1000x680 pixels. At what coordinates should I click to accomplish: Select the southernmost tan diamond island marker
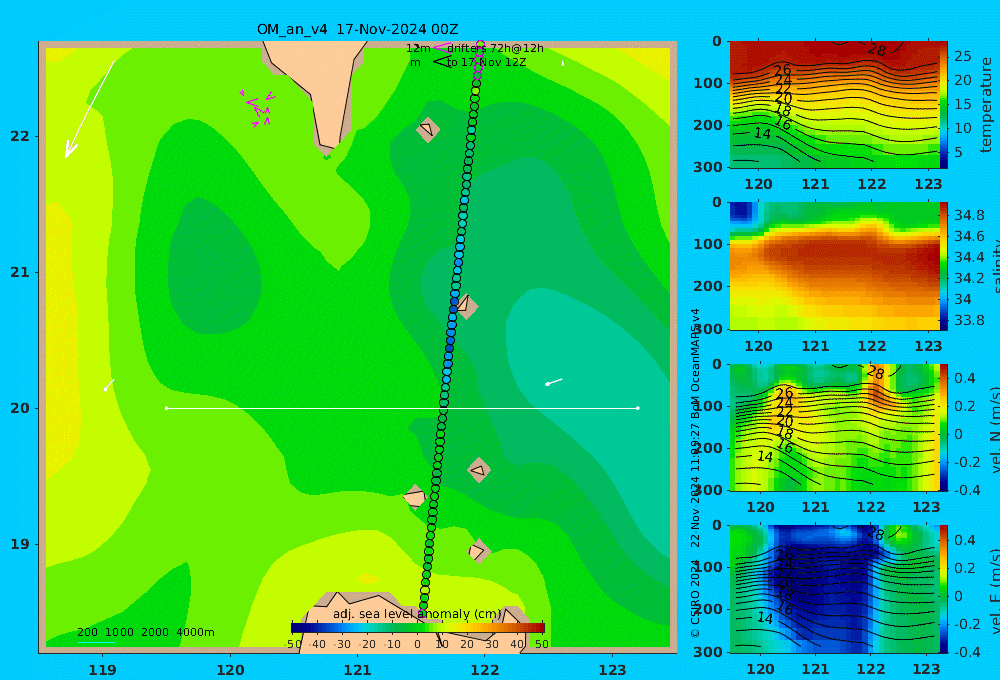[x=479, y=551]
